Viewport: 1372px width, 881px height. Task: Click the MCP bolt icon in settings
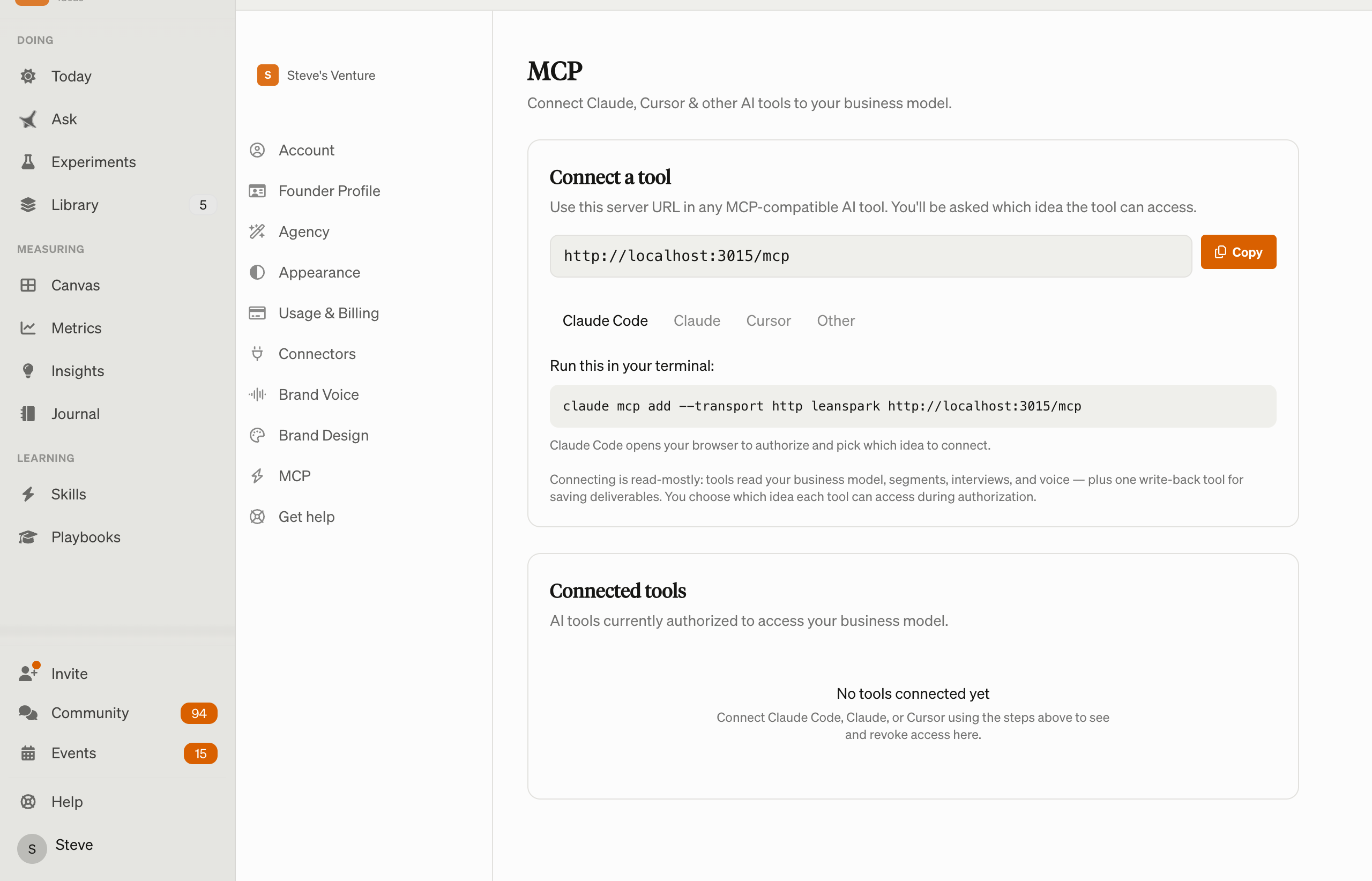(x=257, y=476)
